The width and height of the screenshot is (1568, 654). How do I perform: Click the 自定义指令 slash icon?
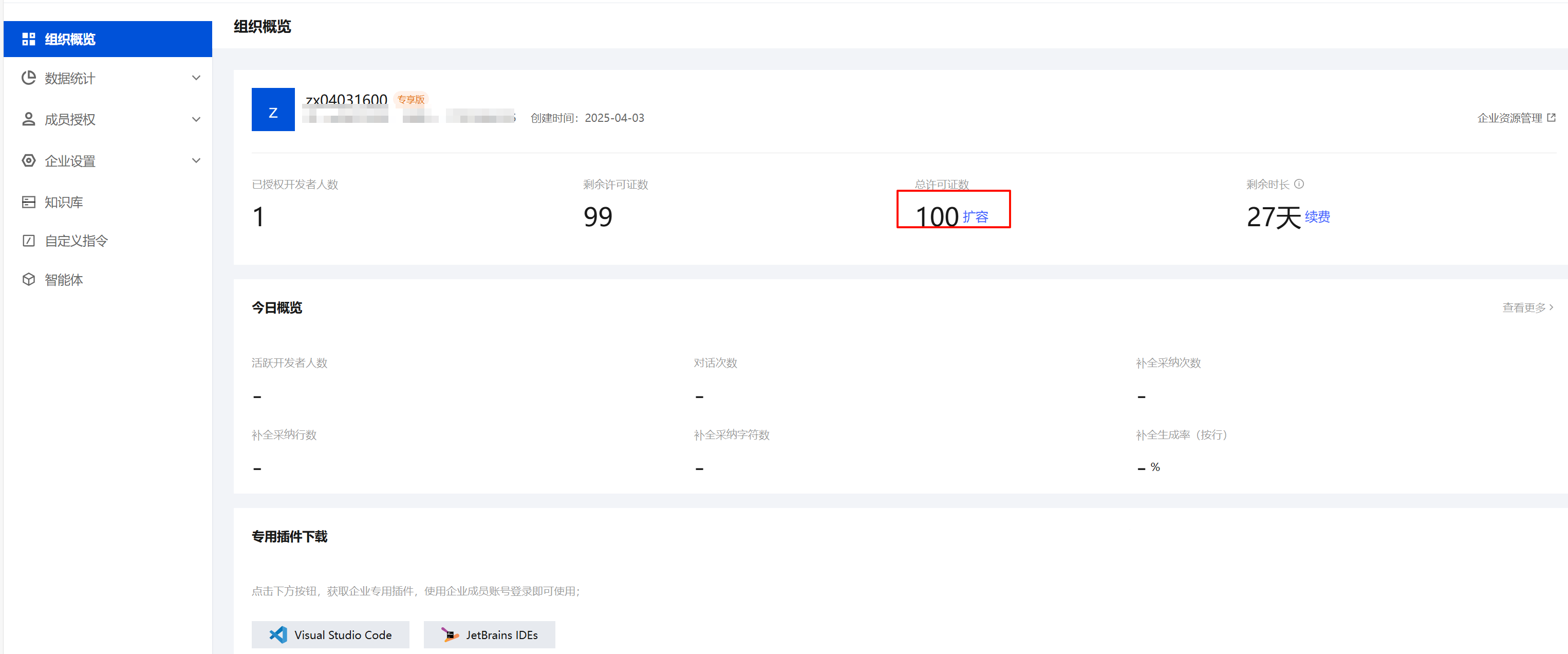pyautogui.click(x=29, y=241)
